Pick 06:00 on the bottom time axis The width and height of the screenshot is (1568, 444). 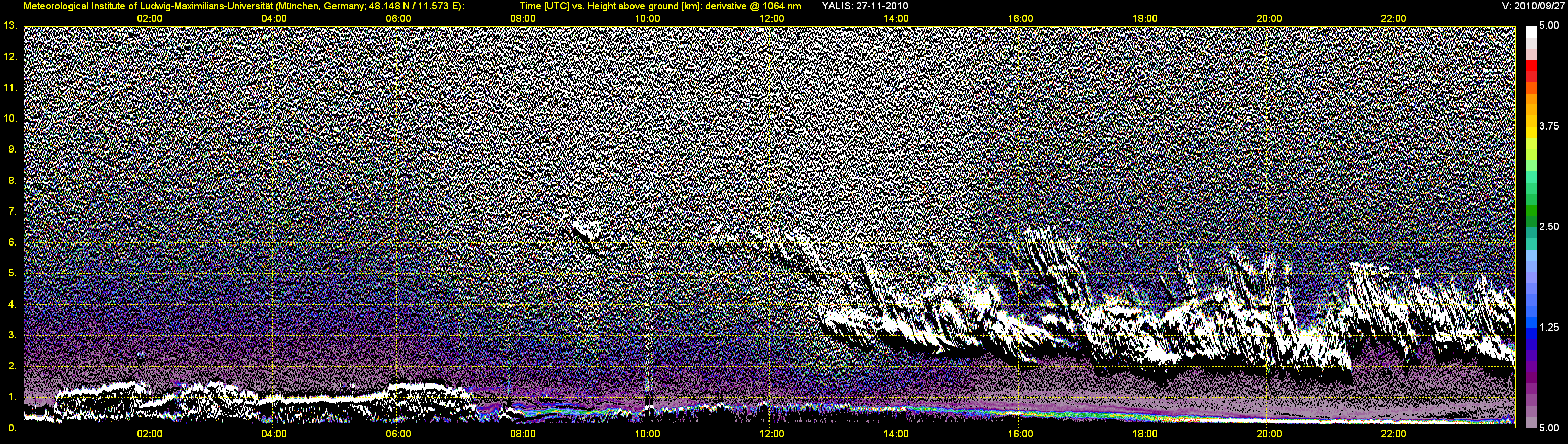tap(398, 434)
